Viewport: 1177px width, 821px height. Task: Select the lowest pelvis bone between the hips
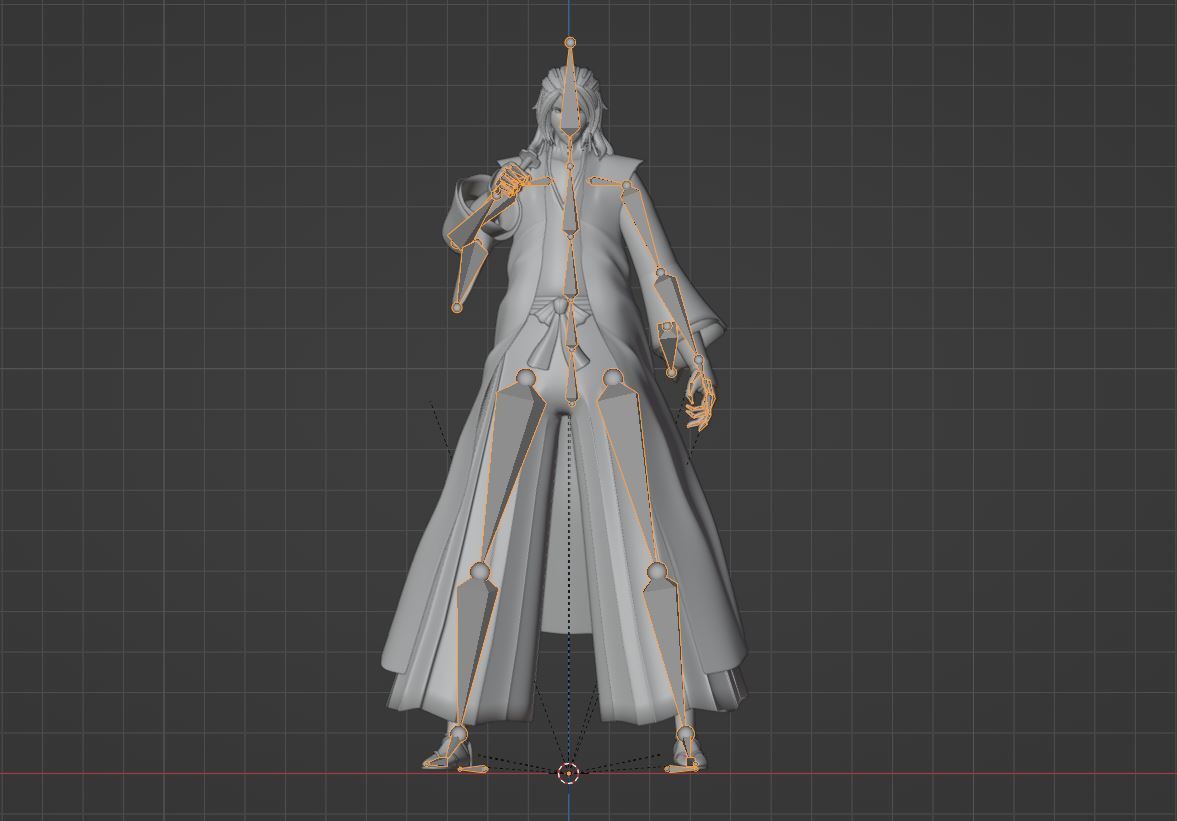[x=571, y=377]
